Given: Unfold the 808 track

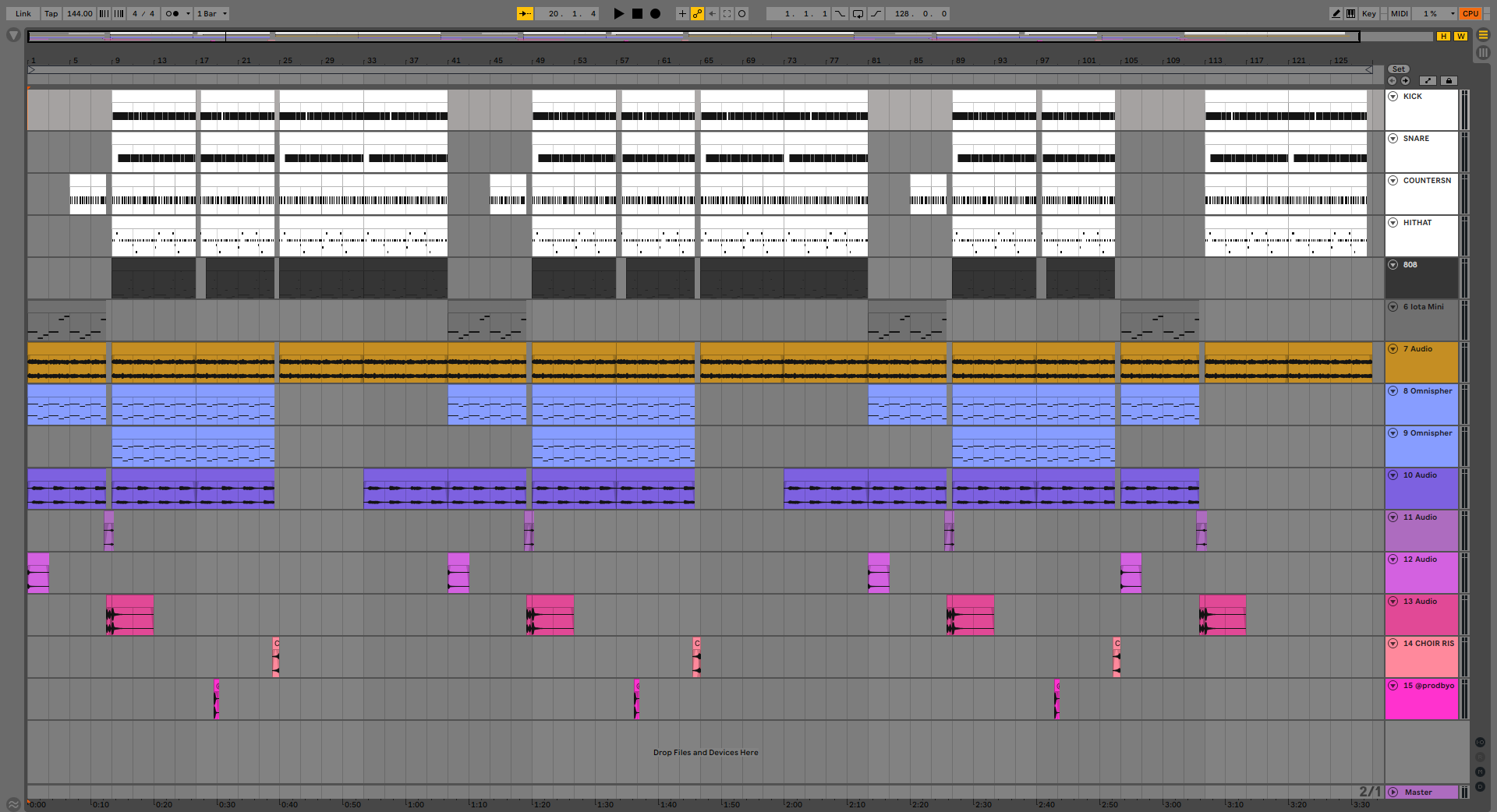Looking at the screenshot, I should [1393, 265].
